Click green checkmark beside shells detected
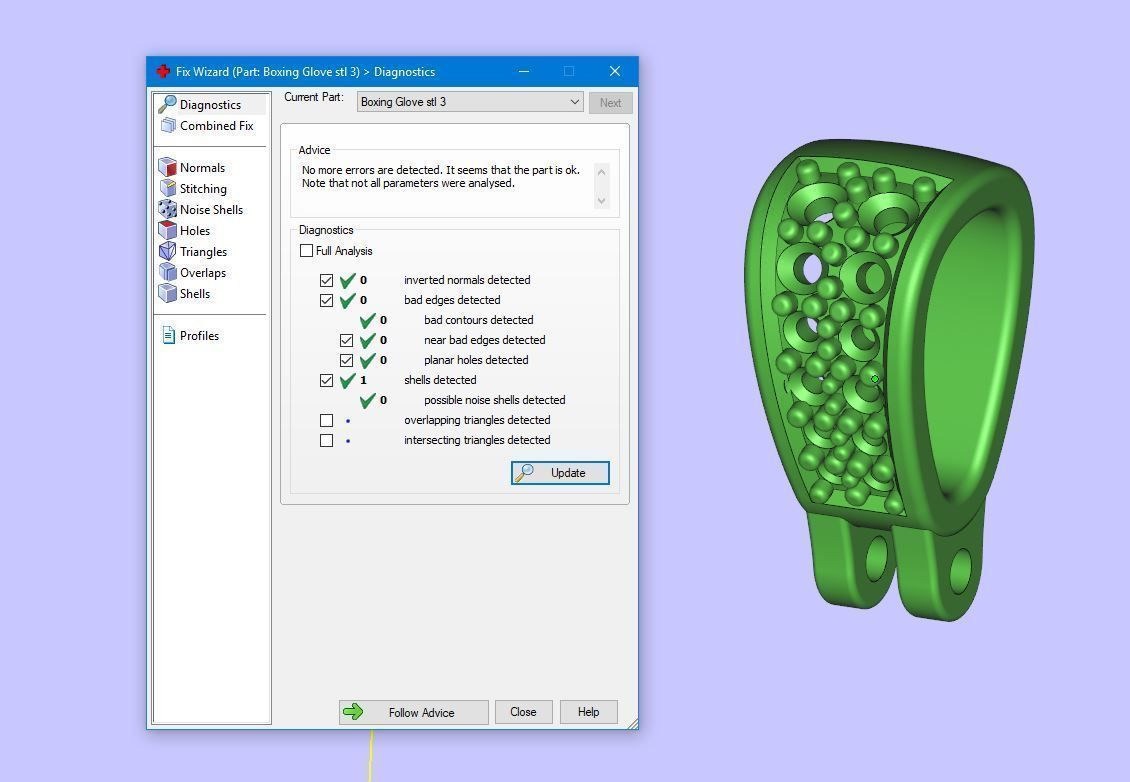1130x782 pixels. coord(348,380)
